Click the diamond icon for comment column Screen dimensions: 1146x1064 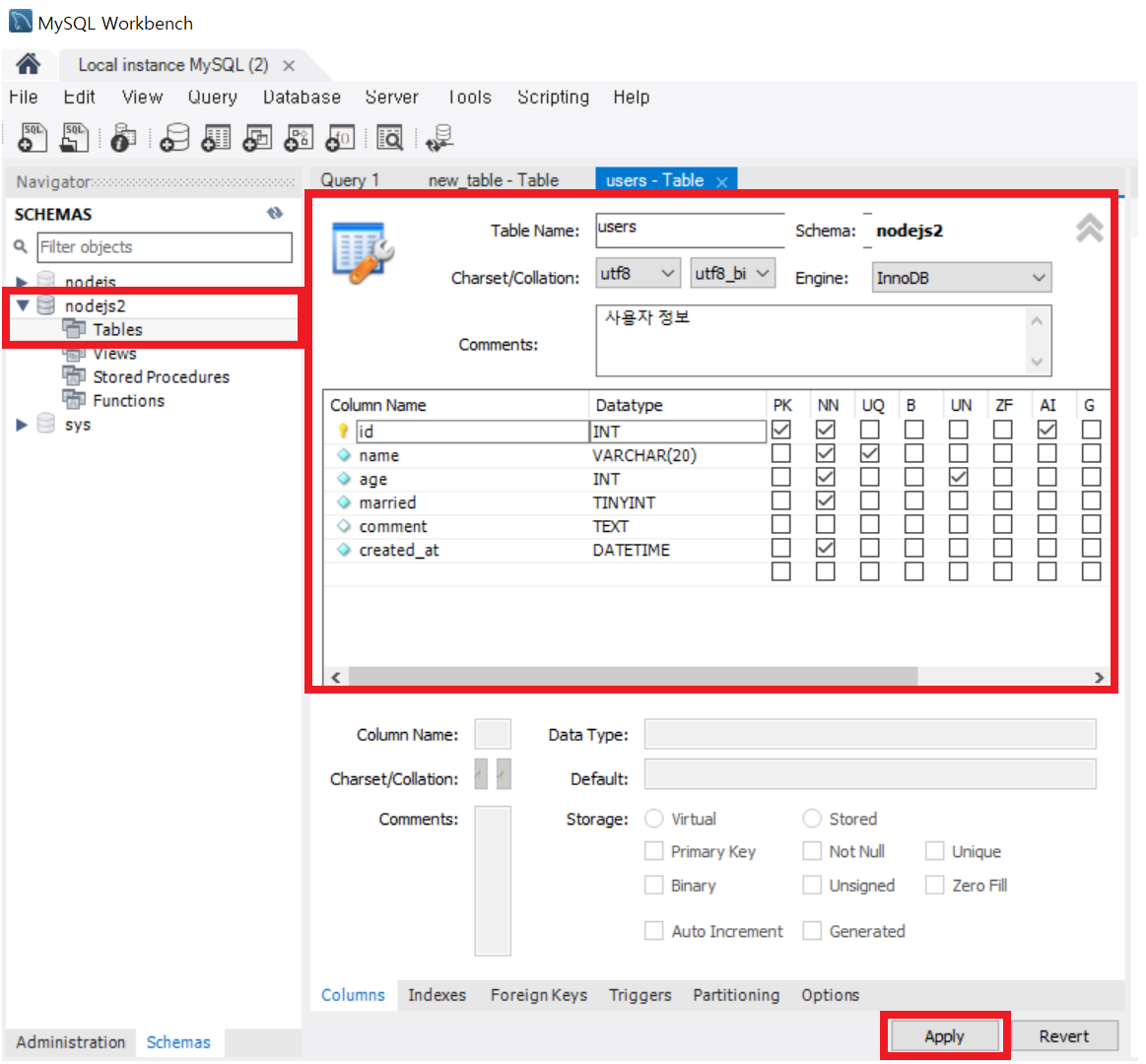pos(344,525)
